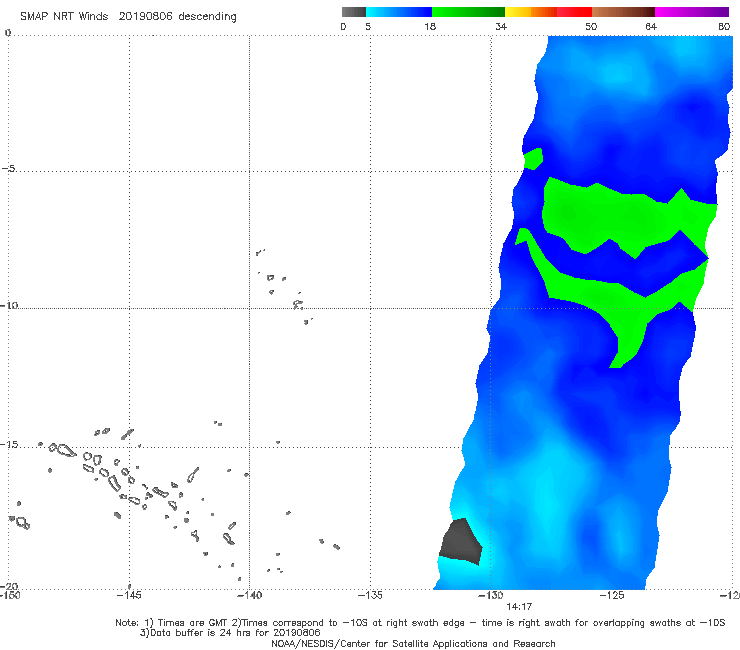
Task: Click the dark gray low-wind patch in the swath
Action: pyautogui.click(x=460, y=542)
